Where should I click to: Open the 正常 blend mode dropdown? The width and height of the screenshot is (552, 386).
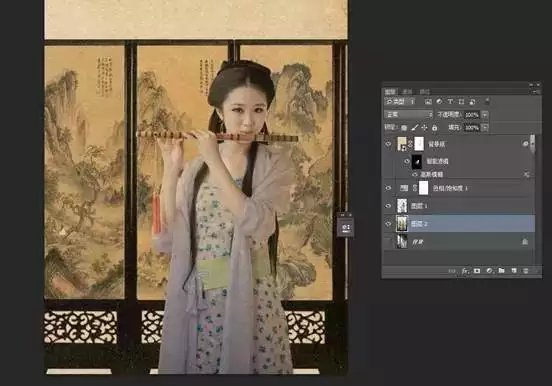tap(408, 114)
